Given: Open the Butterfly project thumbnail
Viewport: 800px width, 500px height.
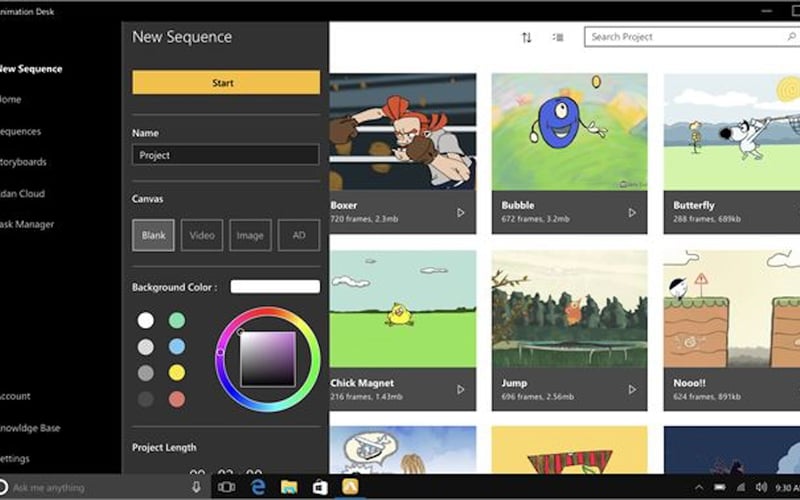Looking at the screenshot, I should coord(732,132).
